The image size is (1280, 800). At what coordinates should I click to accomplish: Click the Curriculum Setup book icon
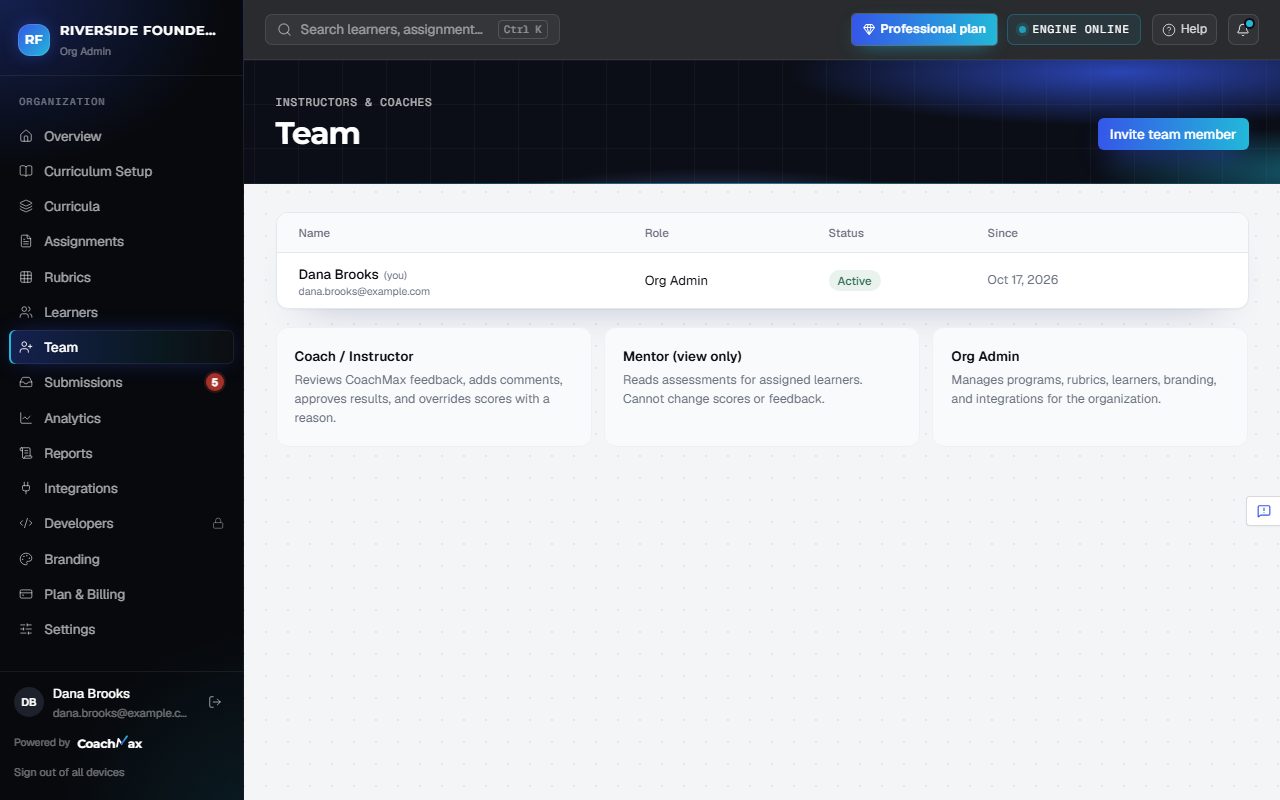point(26,171)
